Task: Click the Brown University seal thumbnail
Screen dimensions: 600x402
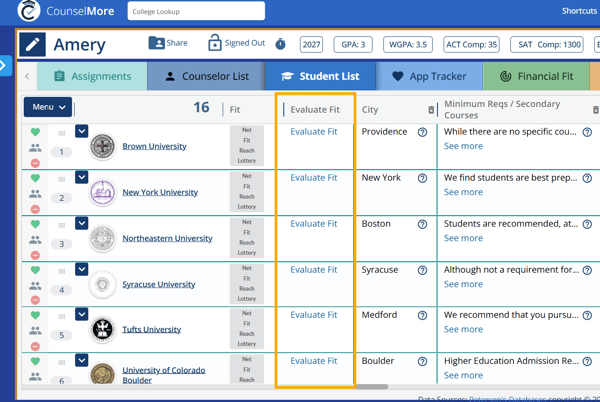Action: click(102, 146)
